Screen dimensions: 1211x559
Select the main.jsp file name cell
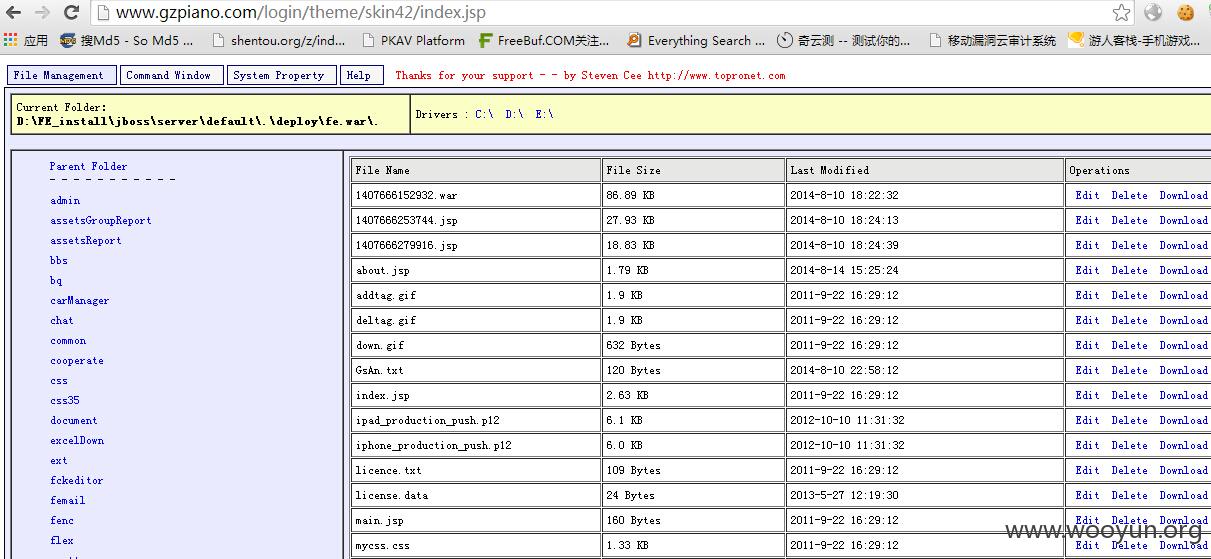tap(476, 520)
